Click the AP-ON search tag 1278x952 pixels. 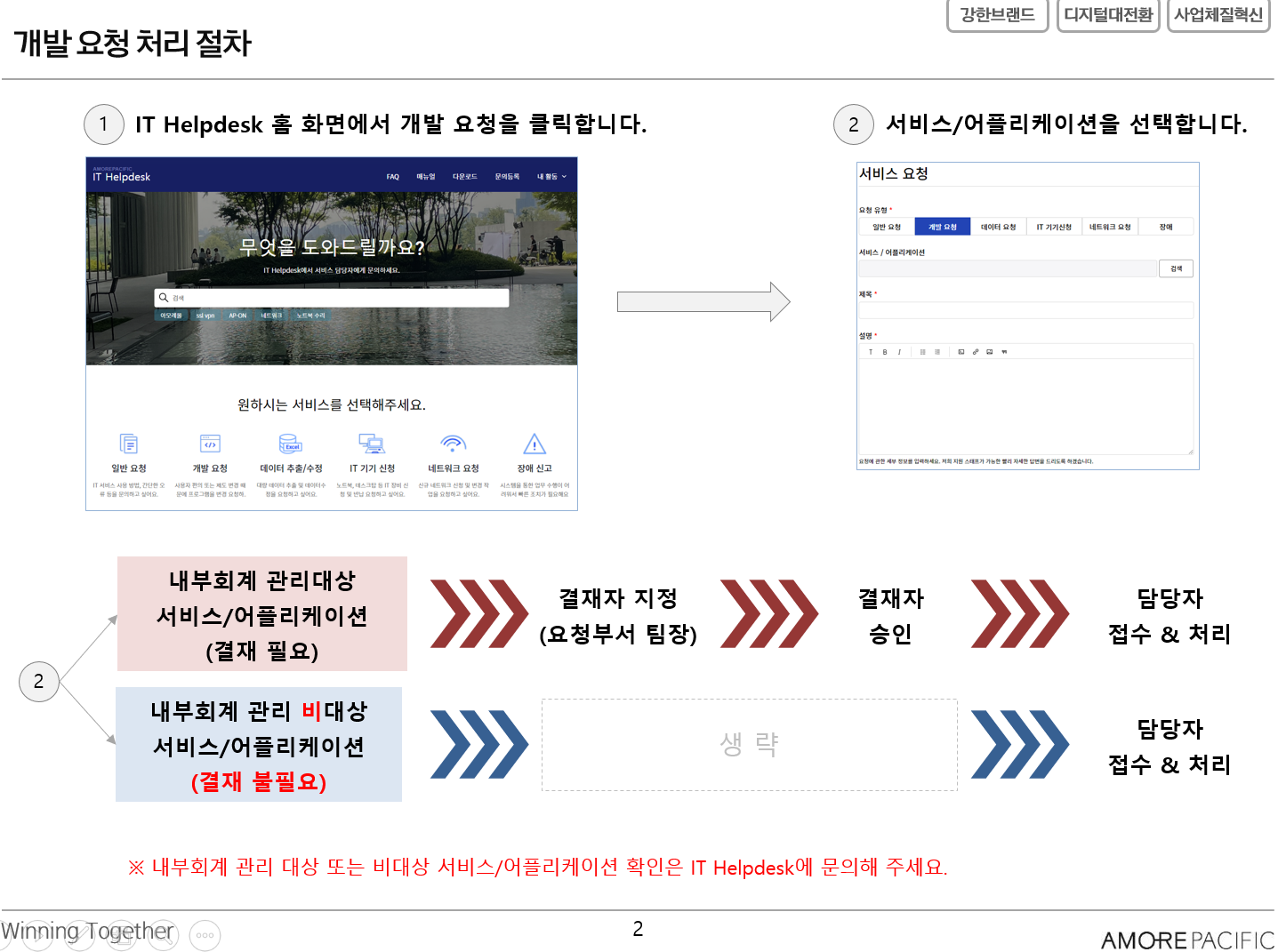click(237, 316)
